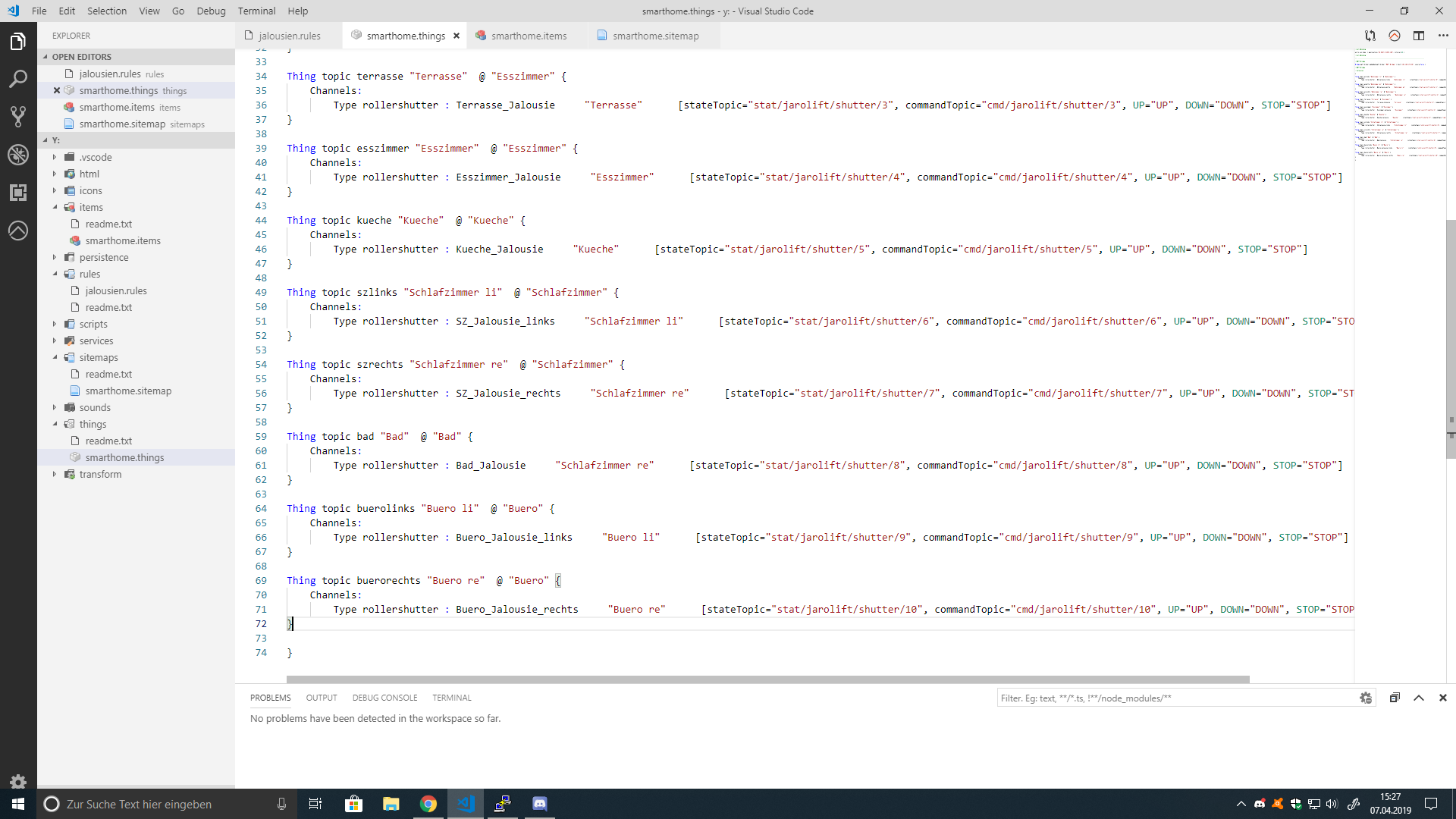Viewport: 1456px width, 819px height.
Task: Open Discord from the taskbar
Action: click(x=540, y=804)
